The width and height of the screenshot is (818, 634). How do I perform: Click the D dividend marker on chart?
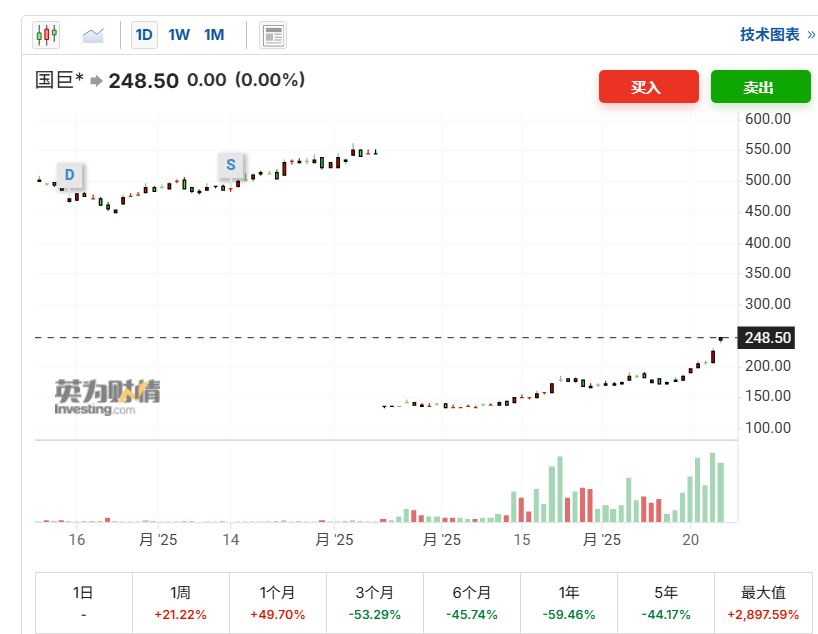[x=69, y=175]
